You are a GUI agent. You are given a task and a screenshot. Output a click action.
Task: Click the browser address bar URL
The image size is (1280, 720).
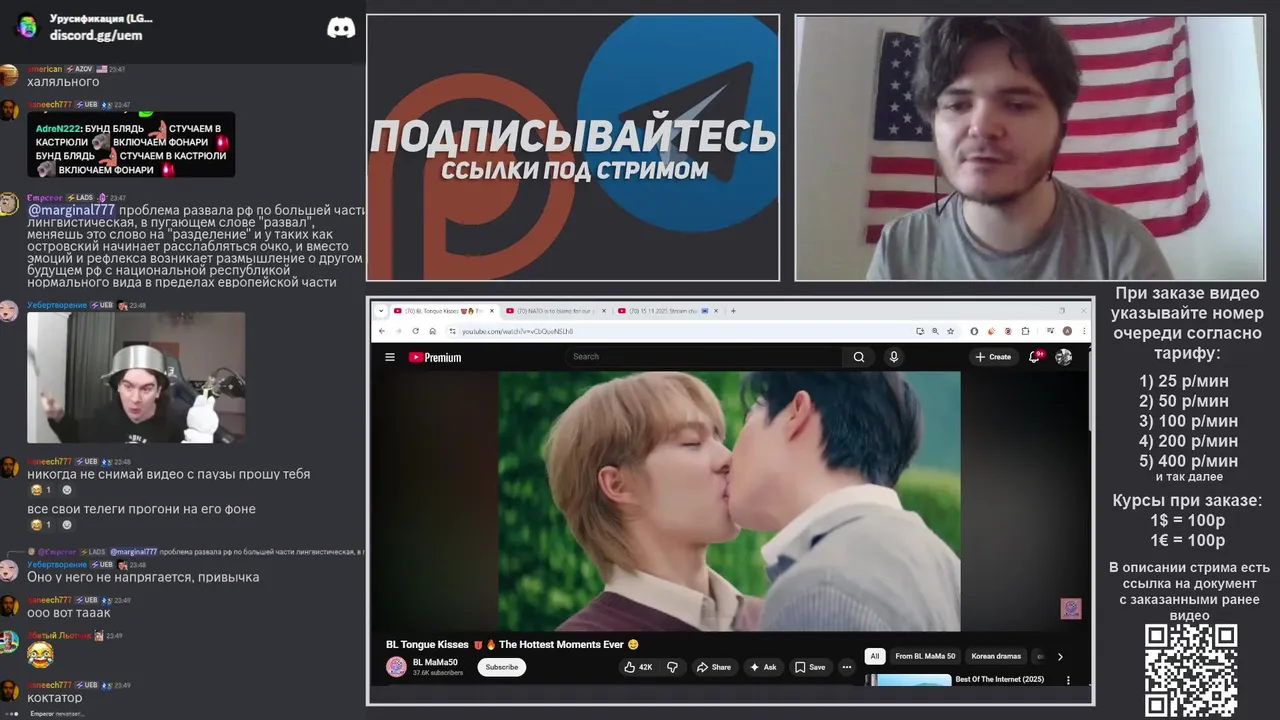[517, 331]
